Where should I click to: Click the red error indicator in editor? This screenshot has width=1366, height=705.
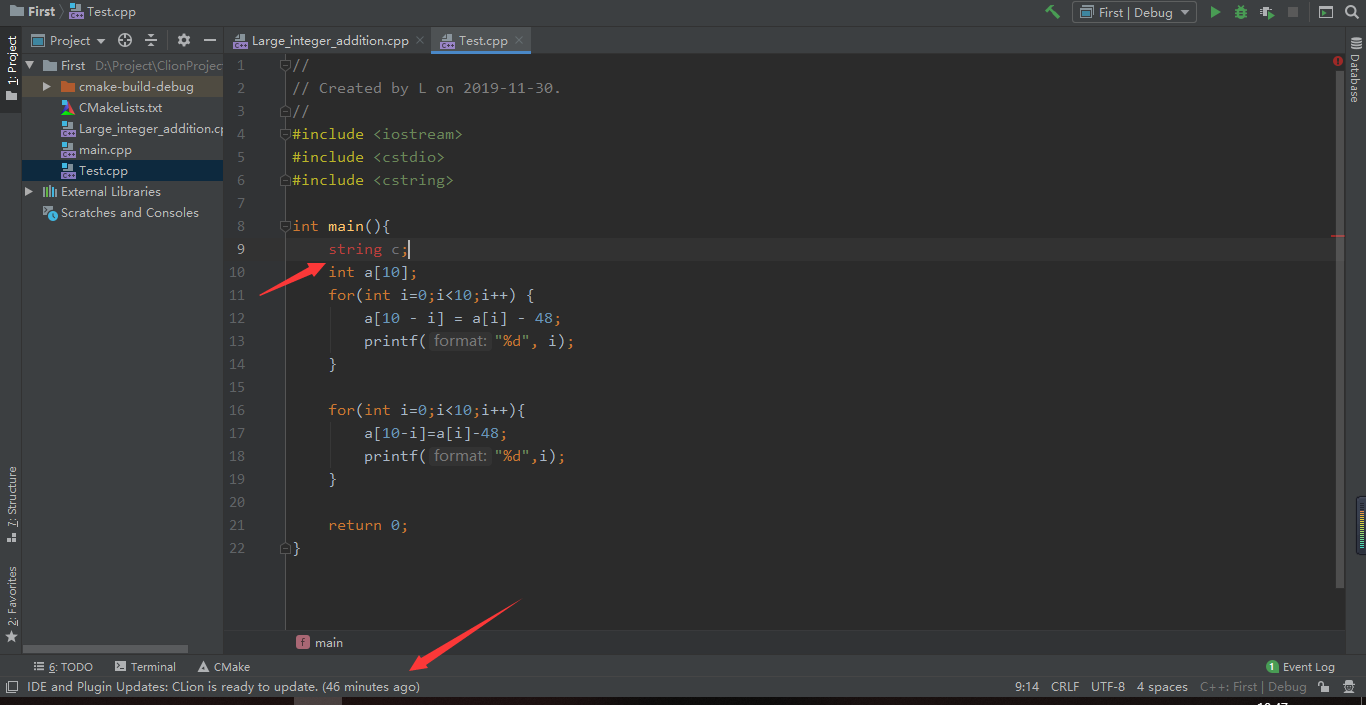pyautogui.click(x=1338, y=61)
